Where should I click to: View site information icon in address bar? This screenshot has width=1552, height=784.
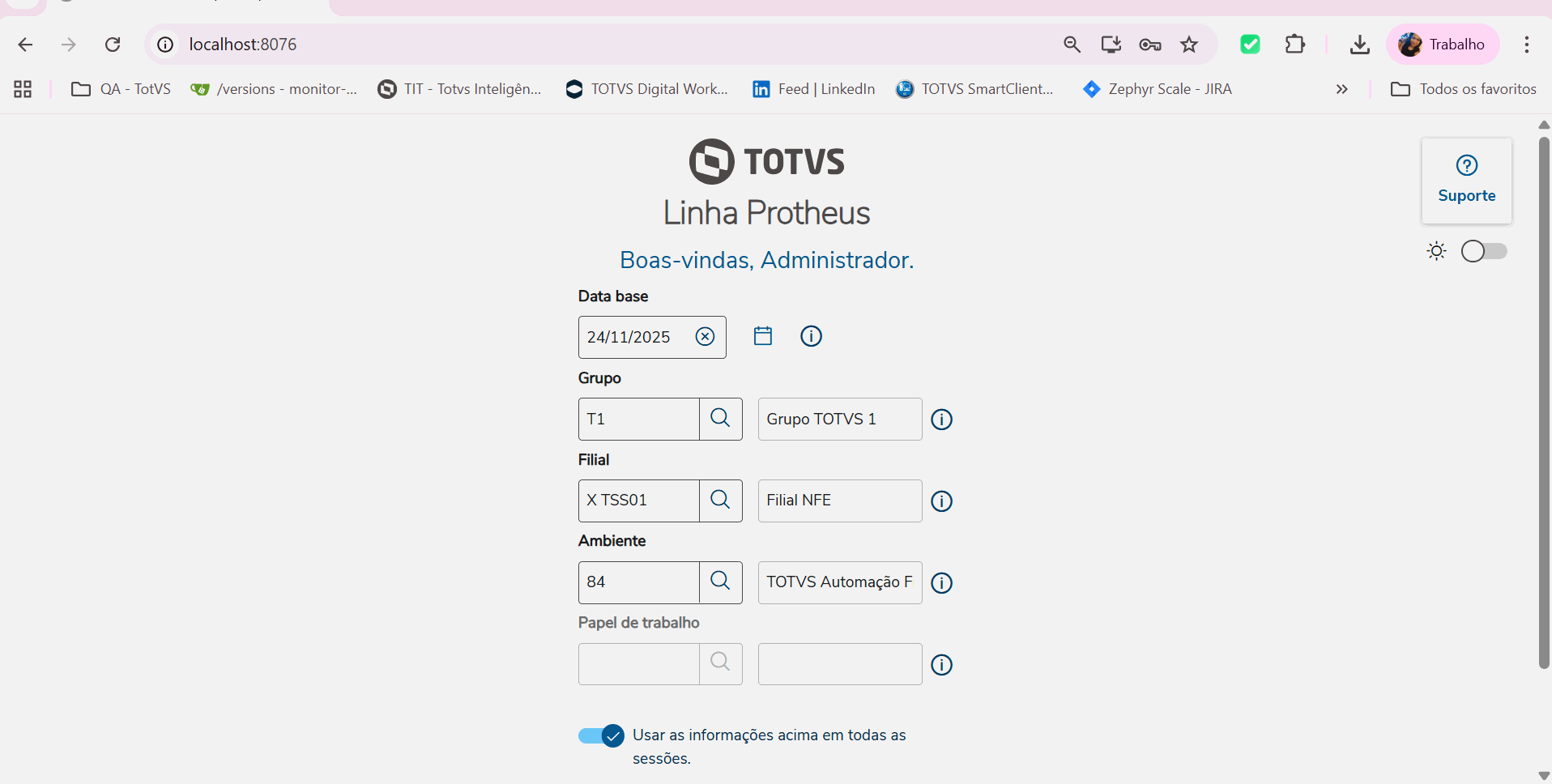[165, 45]
